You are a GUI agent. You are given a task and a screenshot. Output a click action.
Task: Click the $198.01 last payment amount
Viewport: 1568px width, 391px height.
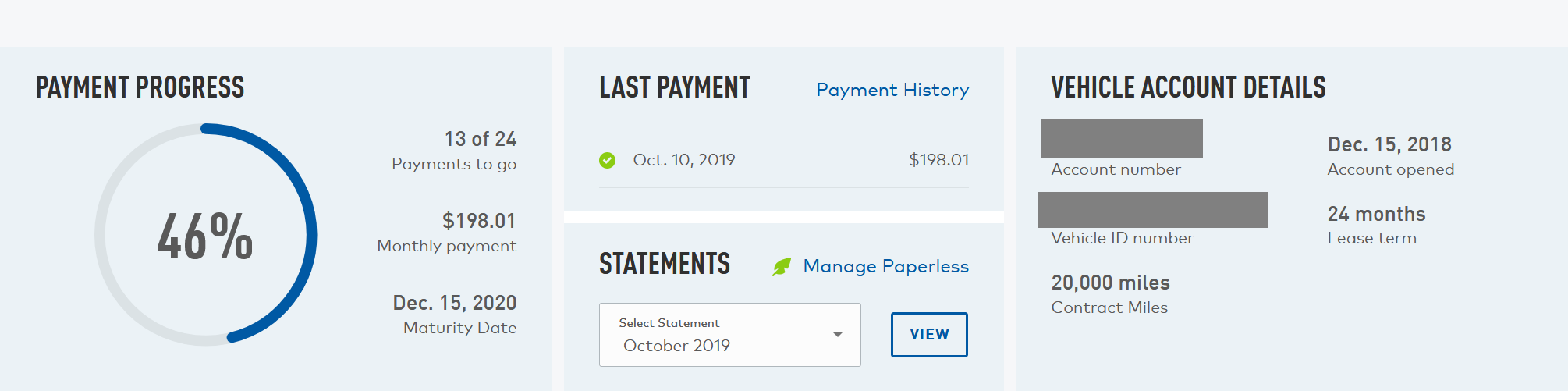938,160
